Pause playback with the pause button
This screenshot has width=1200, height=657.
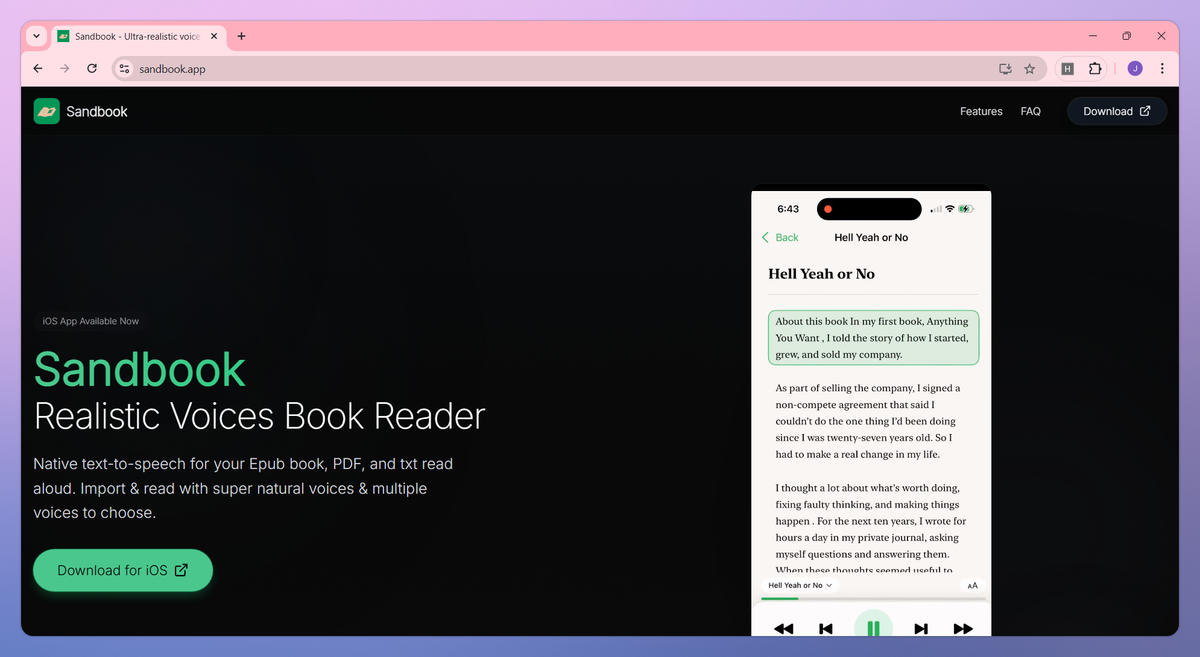[x=873, y=627]
